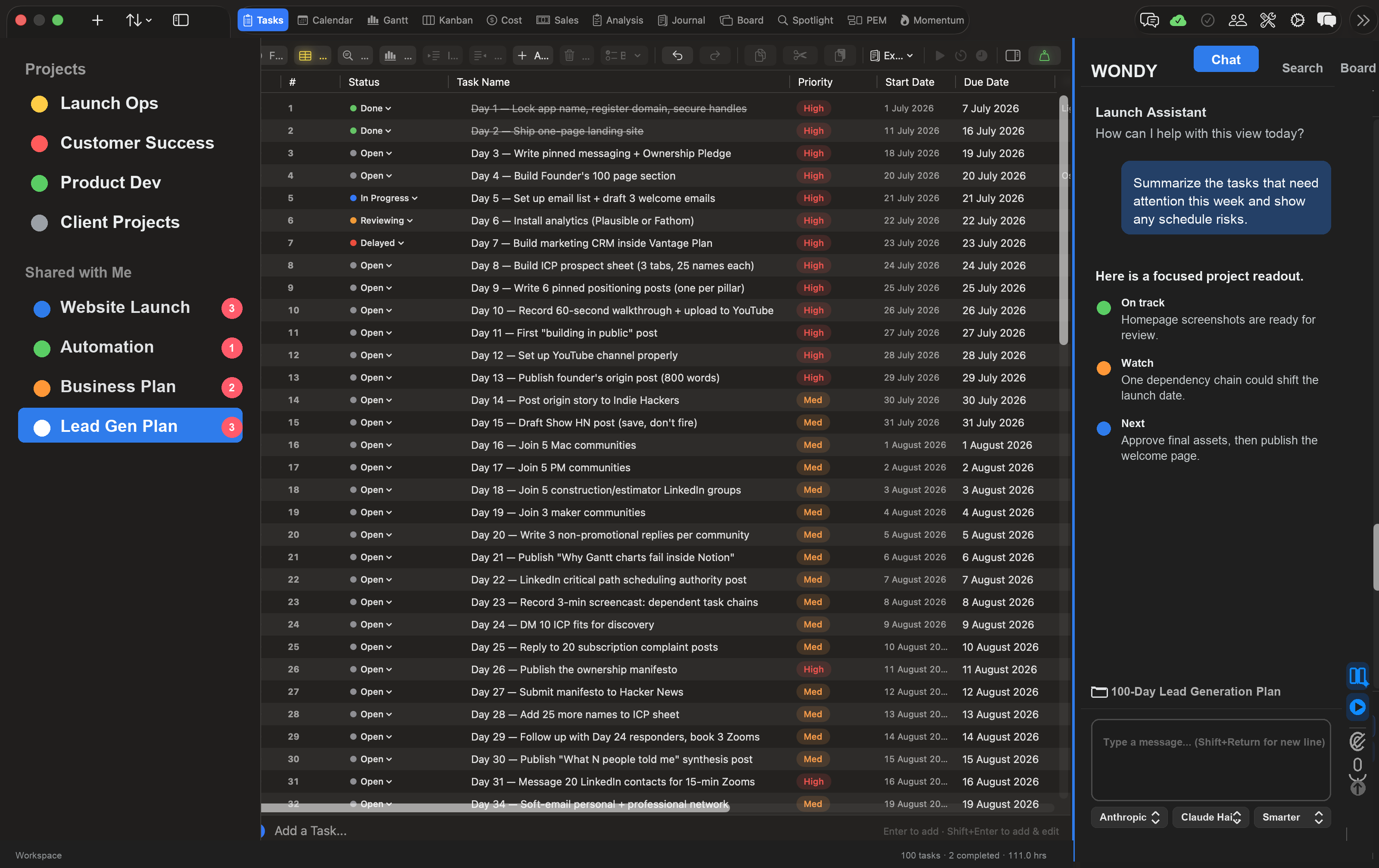
Task: Open the Smarter mode selector
Action: (1292, 817)
